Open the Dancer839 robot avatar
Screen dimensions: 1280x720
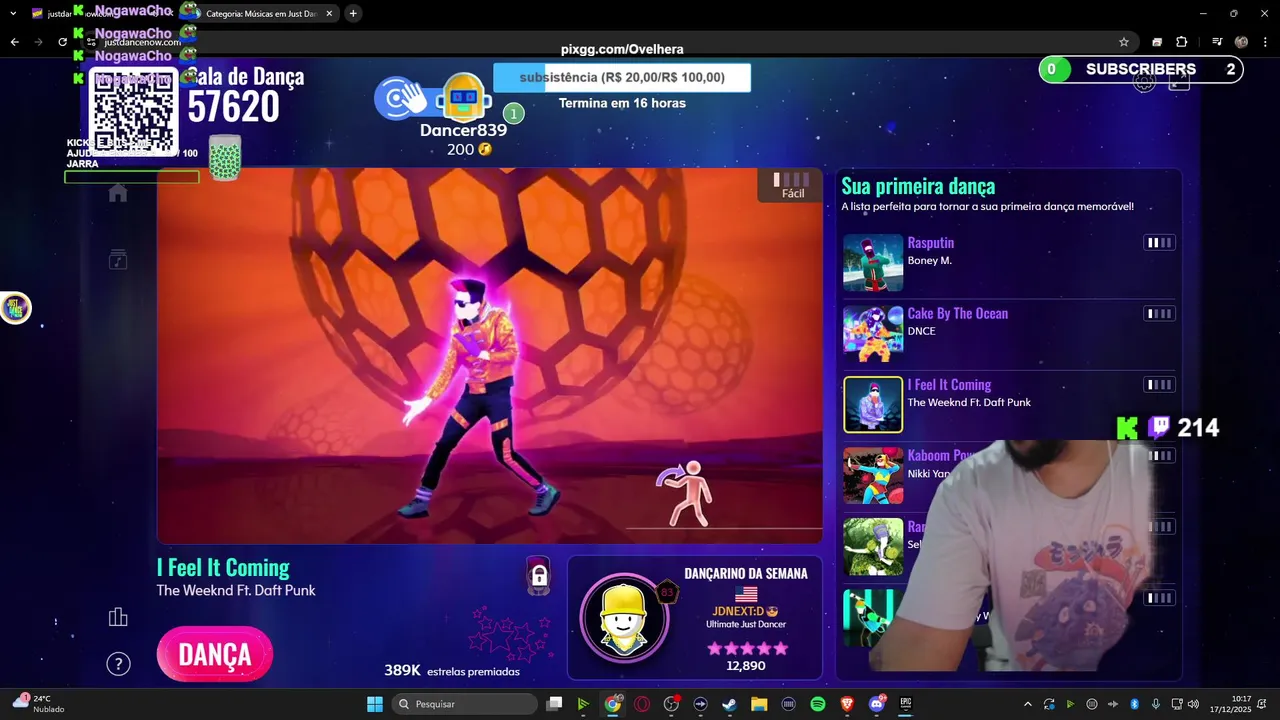[463, 97]
